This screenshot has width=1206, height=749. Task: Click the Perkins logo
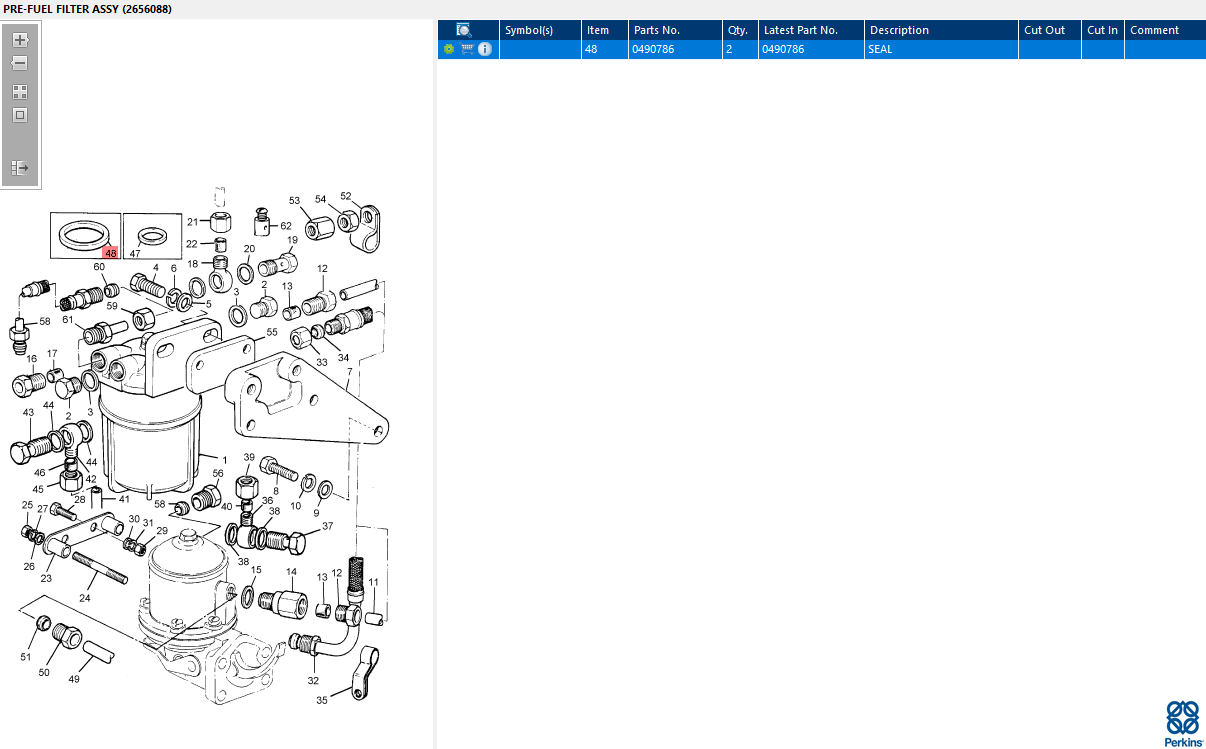(1182, 723)
